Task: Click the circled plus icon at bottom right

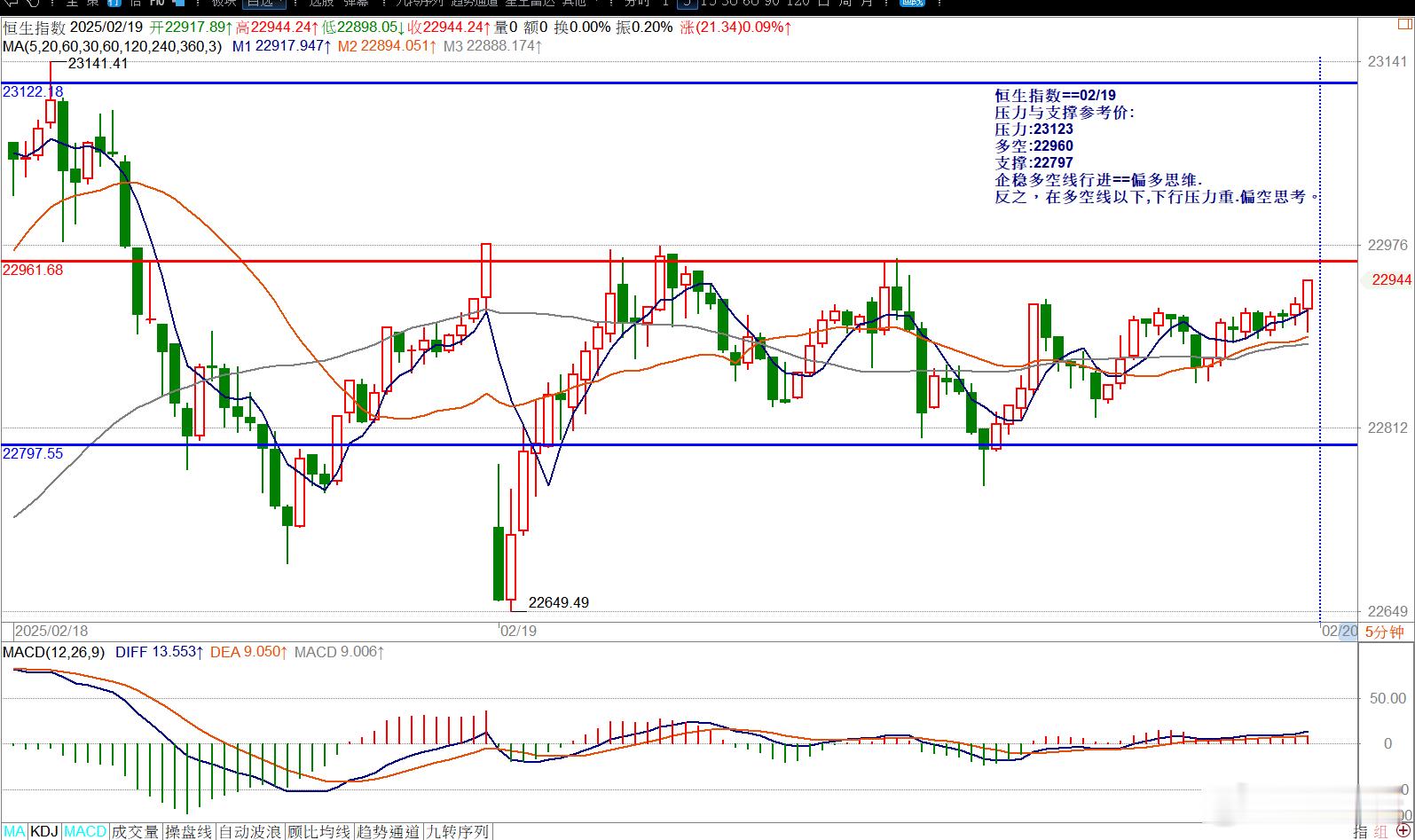Action: 1403,831
